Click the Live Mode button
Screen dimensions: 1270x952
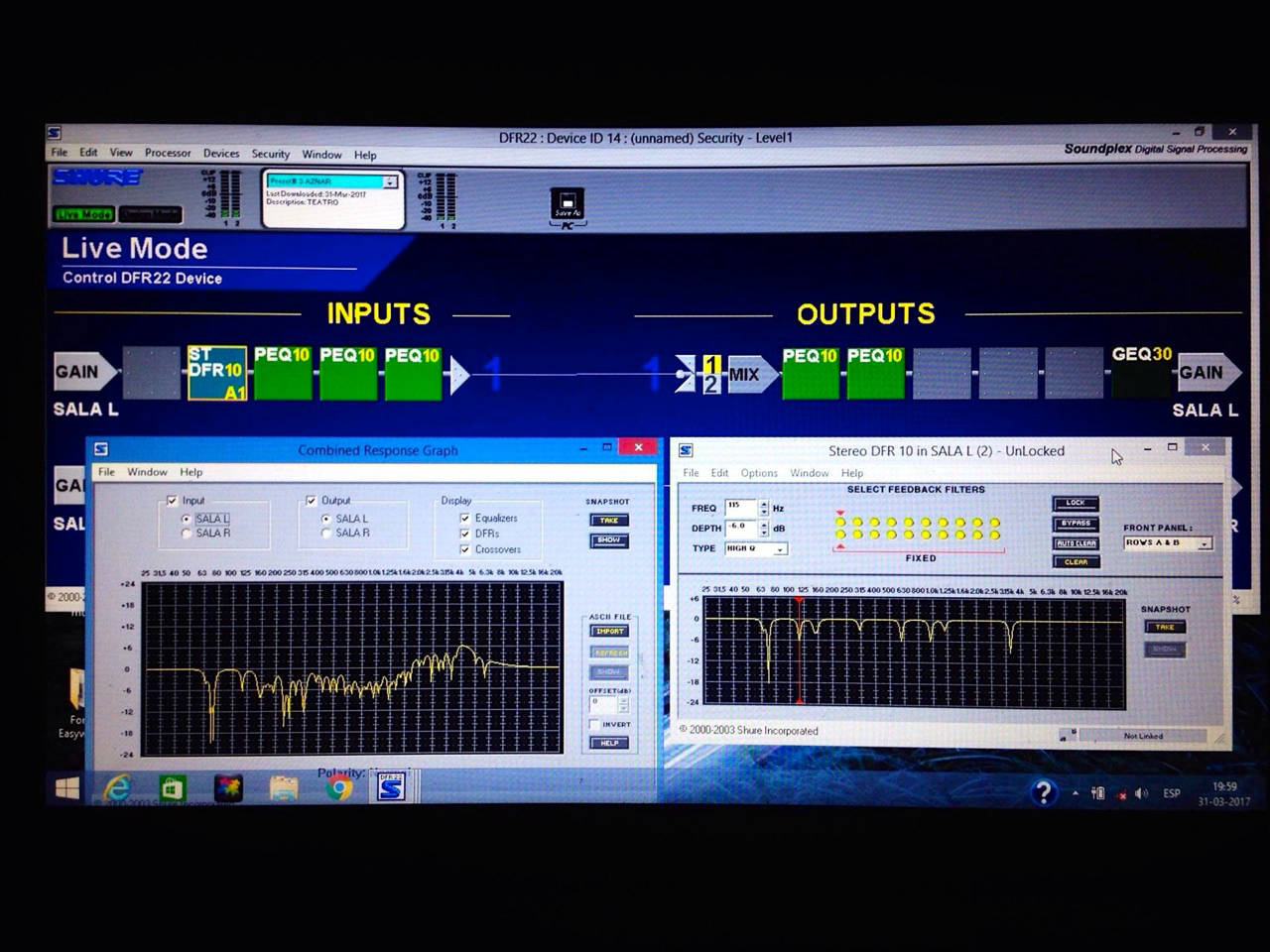pyautogui.click(x=83, y=214)
